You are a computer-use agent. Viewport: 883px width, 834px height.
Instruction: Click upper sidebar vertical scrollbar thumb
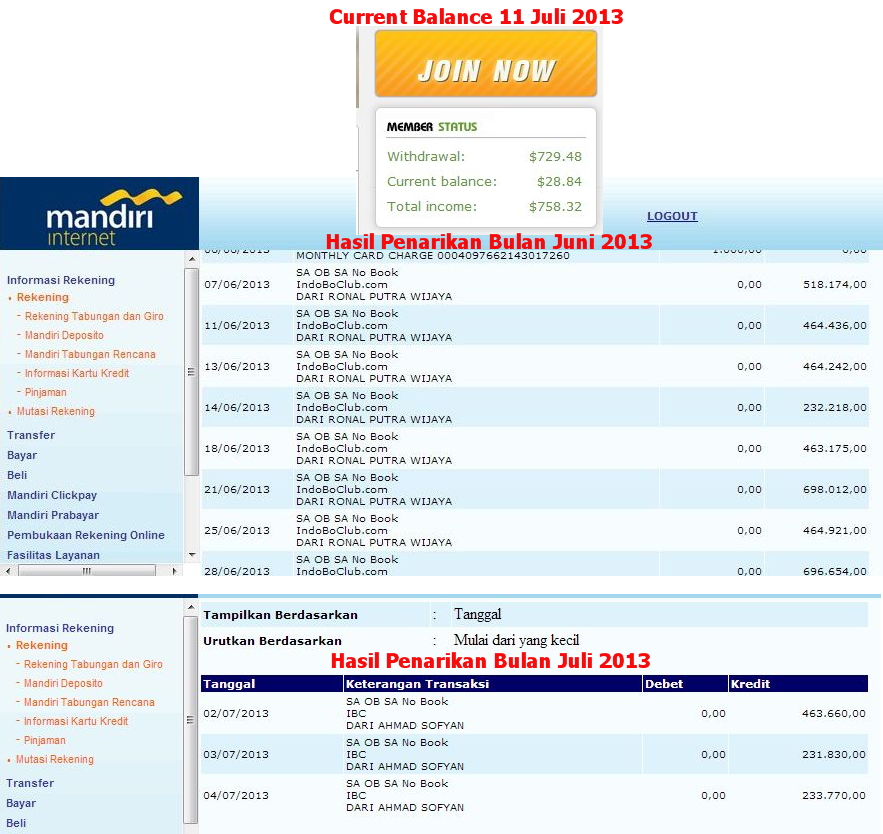tap(191, 372)
